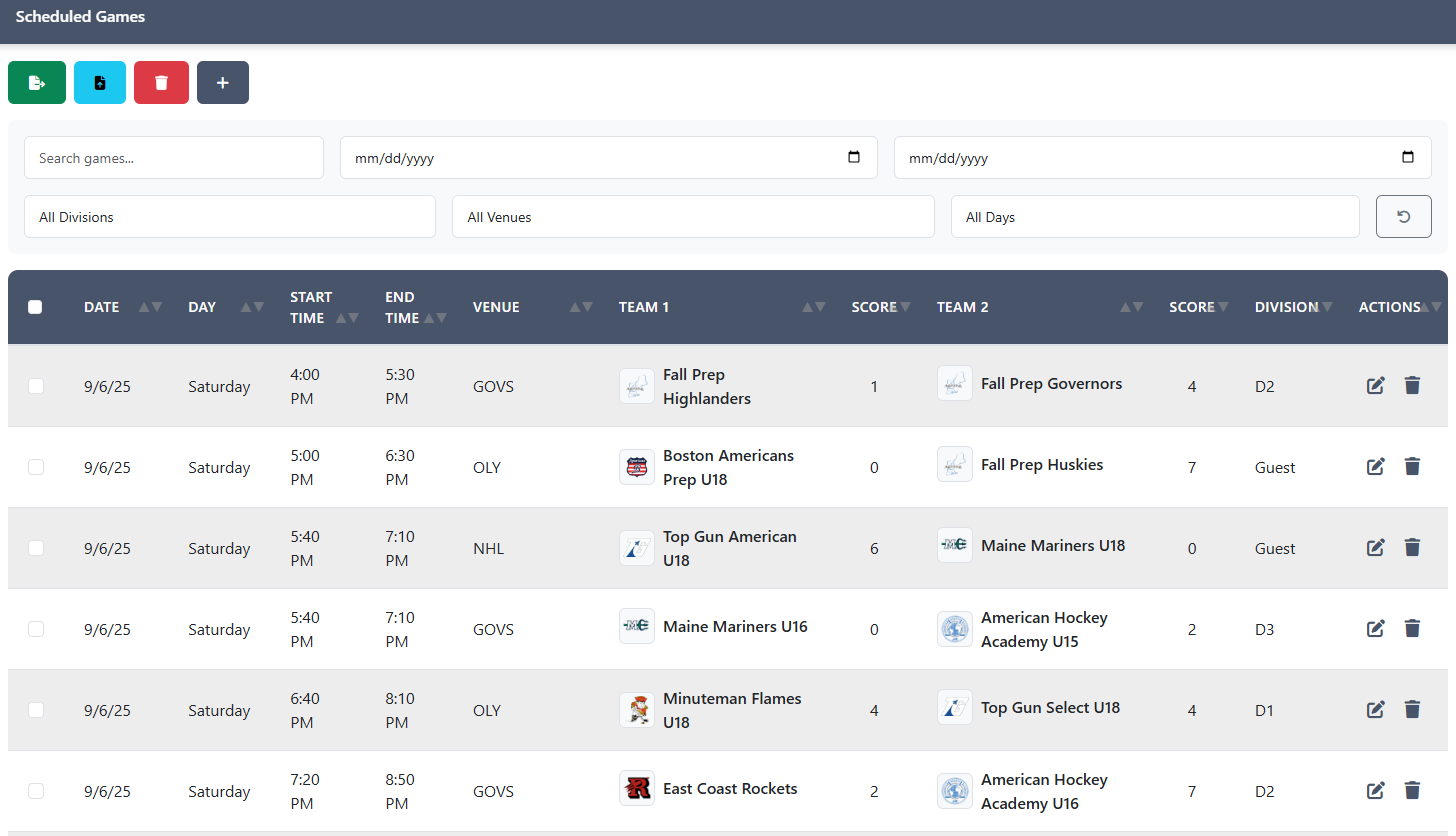Click the reset filters icon button
The width and height of the screenshot is (1456, 836).
[x=1403, y=217]
